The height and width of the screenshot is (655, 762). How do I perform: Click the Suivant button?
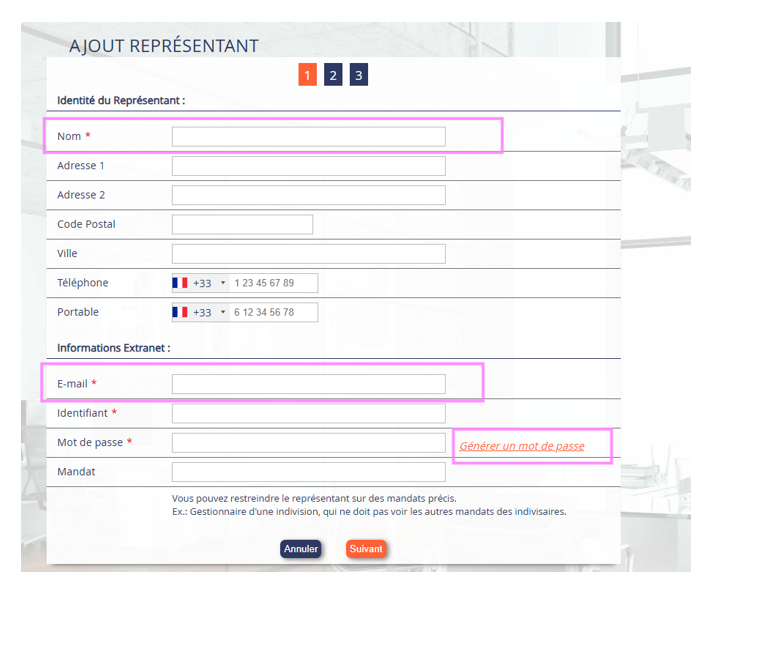pyautogui.click(x=366, y=549)
